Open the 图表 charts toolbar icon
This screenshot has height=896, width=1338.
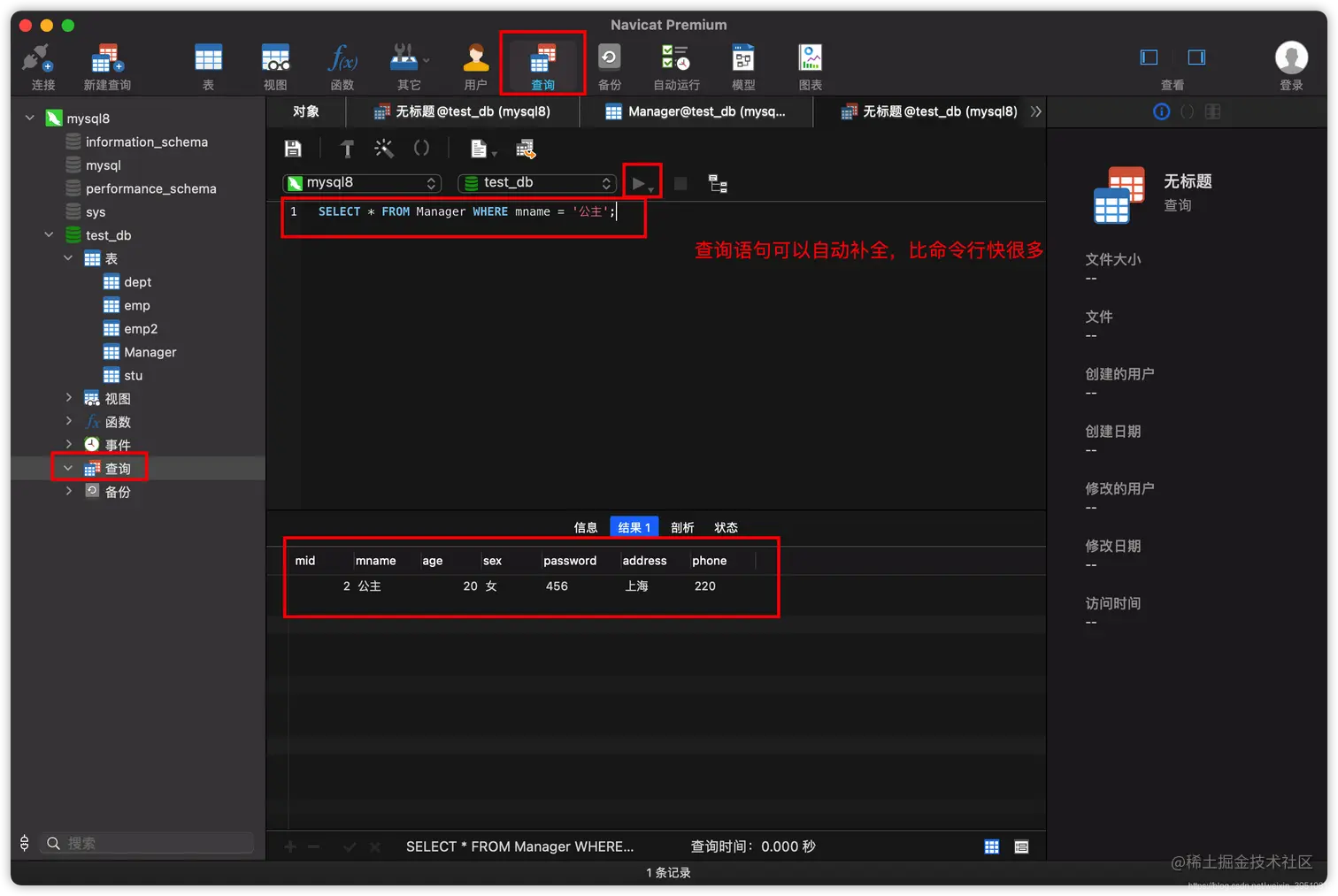tap(811, 66)
